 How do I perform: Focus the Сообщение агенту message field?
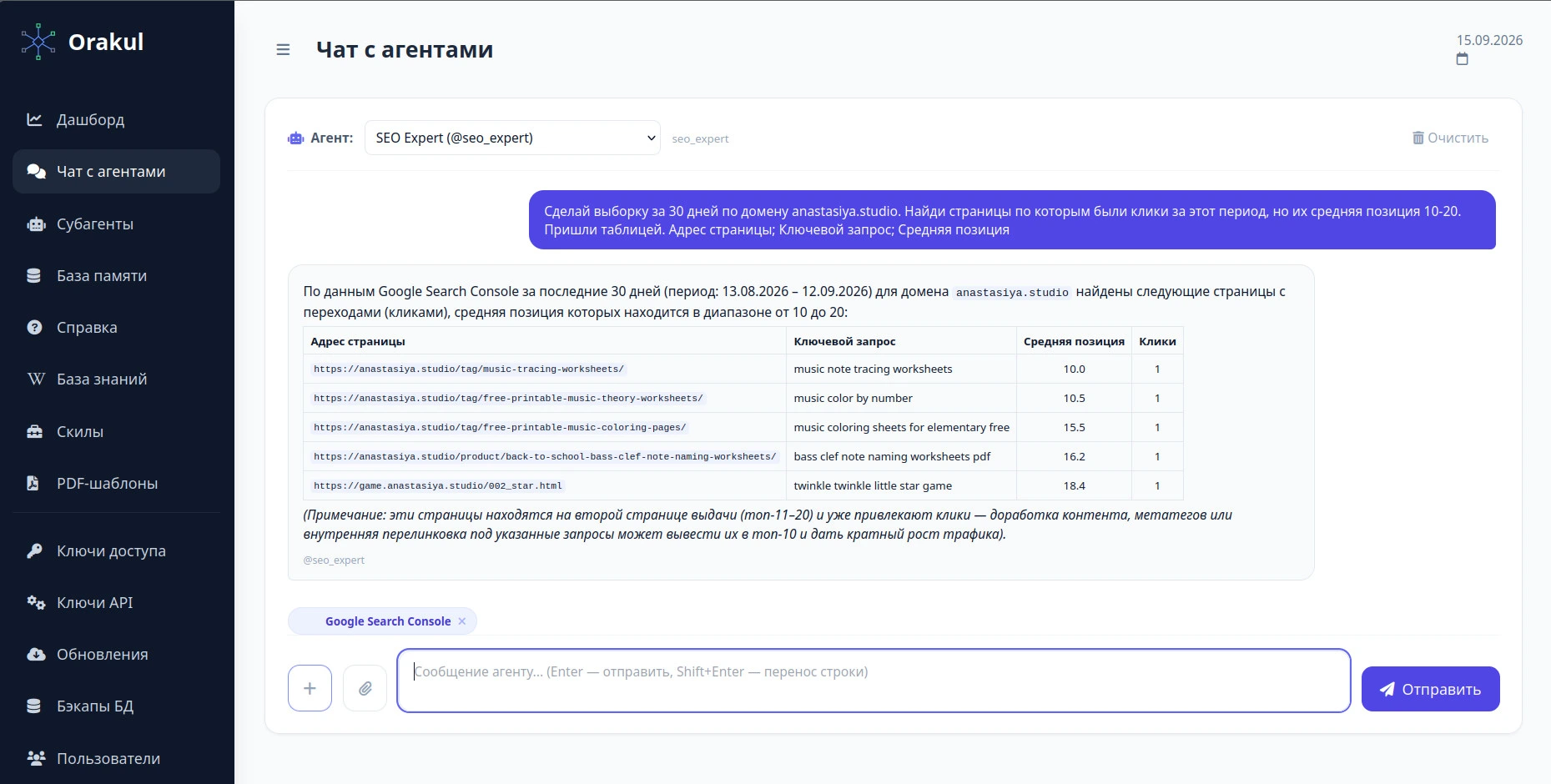[874, 681]
